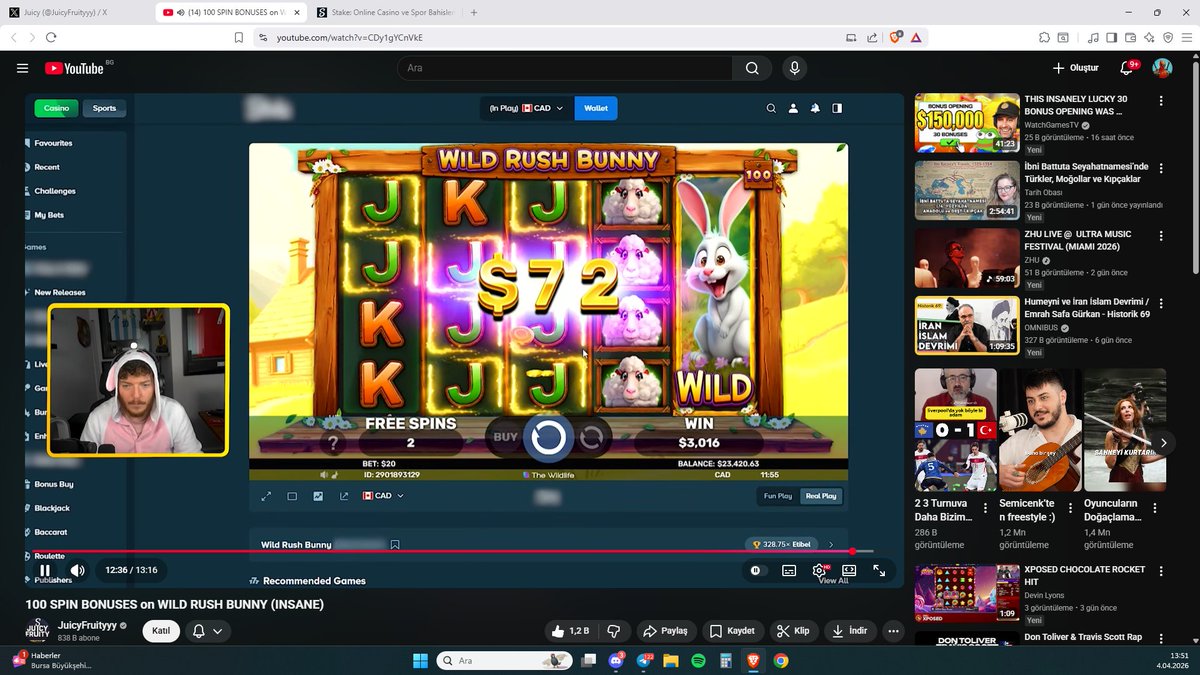This screenshot has width=1200, height=675.
Task: Open File Explorer from the taskbar
Action: click(671, 661)
